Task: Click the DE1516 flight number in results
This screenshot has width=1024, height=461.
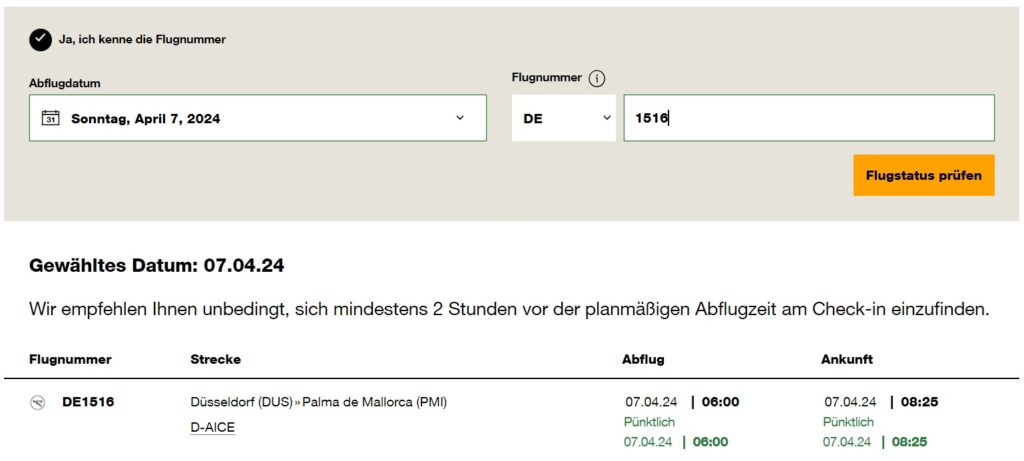Action: 88,403
